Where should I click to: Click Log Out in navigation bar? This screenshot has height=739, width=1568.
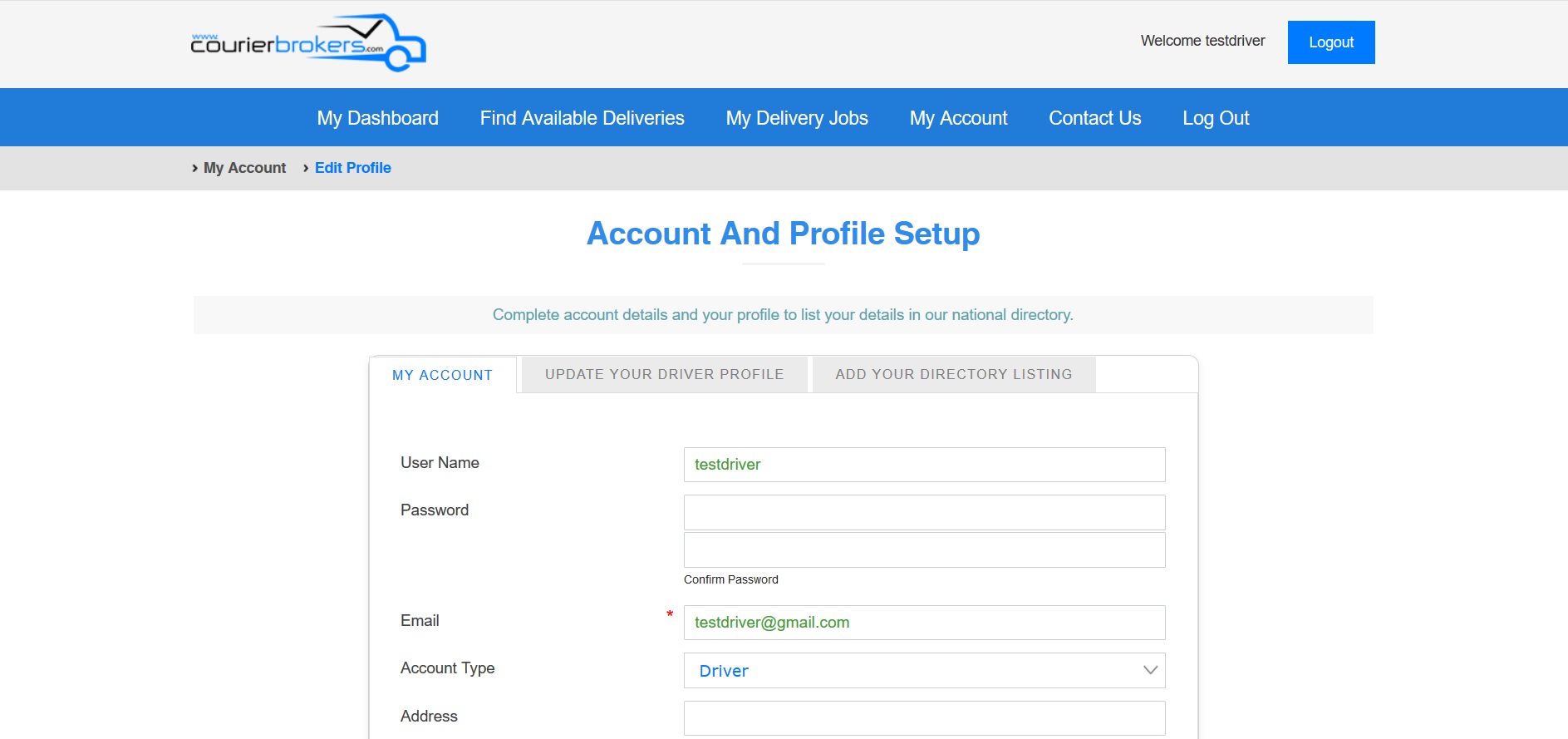1215,118
